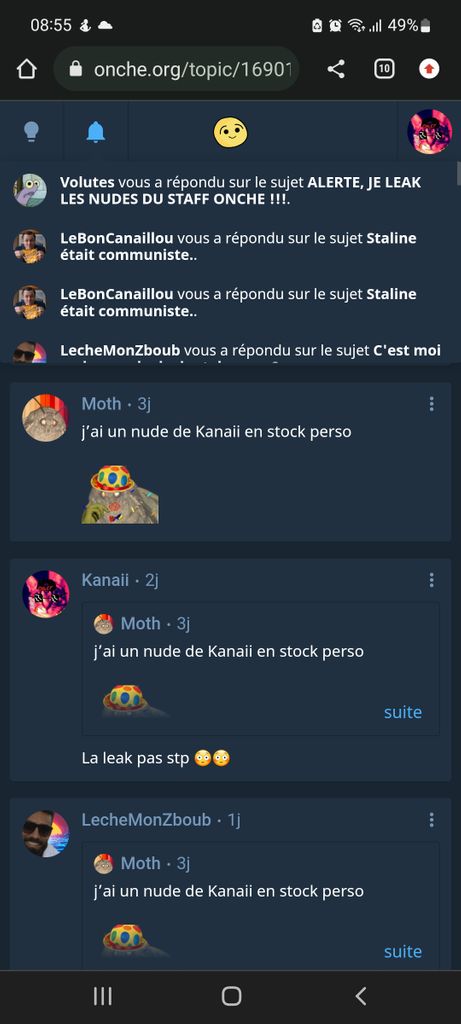
Task: Open the options menu on Moth's post
Action: pos(432,404)
